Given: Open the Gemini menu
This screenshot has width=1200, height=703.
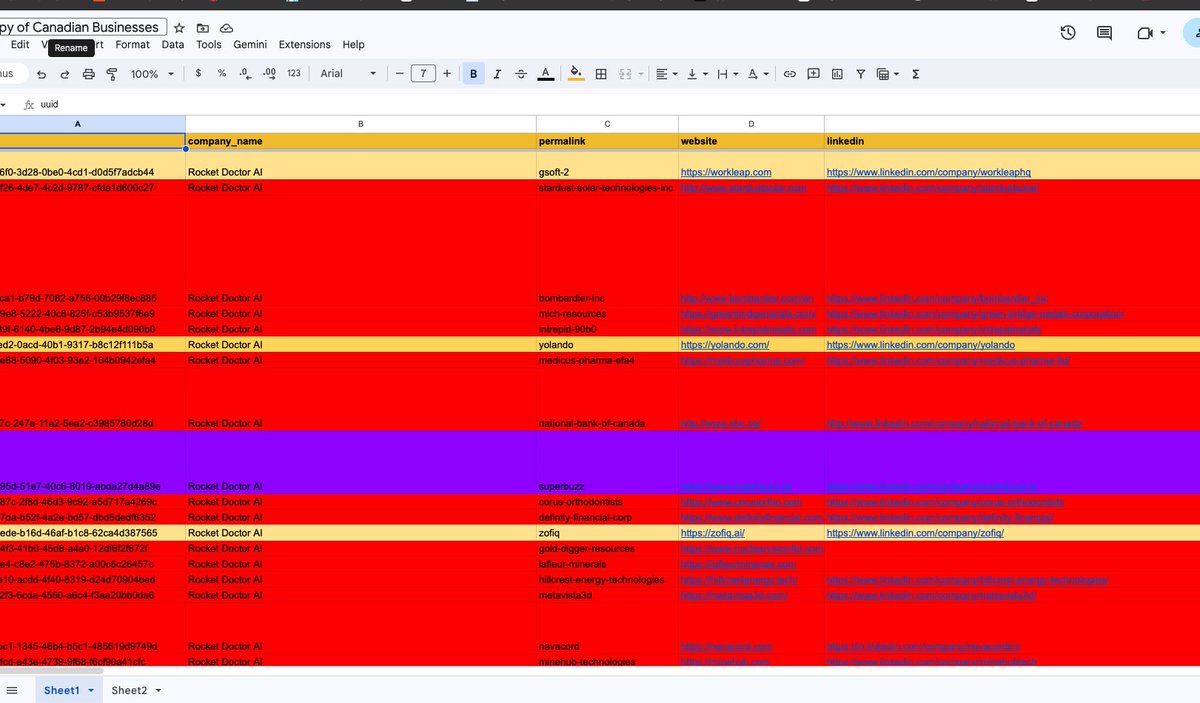Looking at the screenshot, I should coord(250,45).
